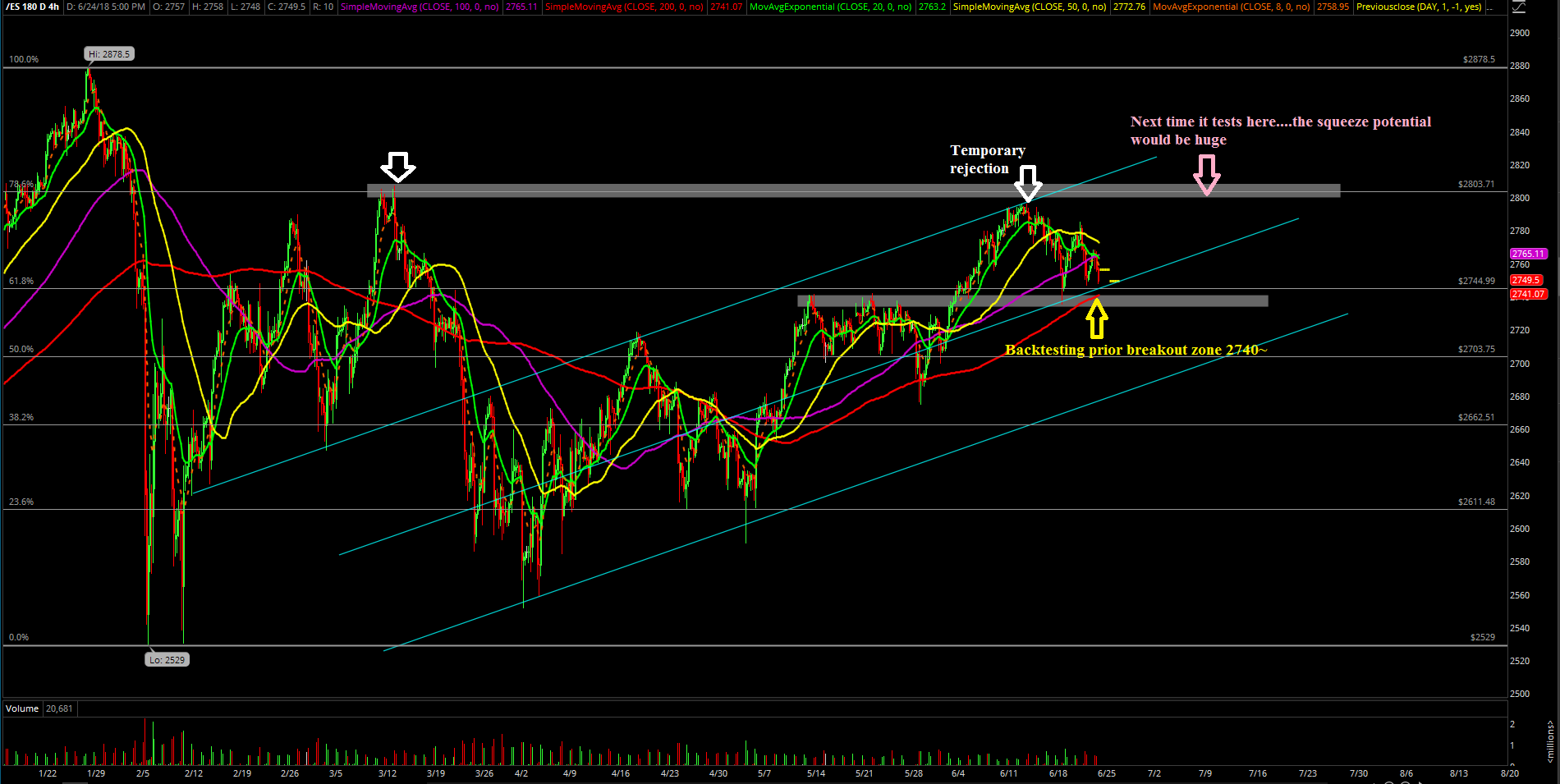Click the MovAvgExponential (CLOSE, 8) study label
Screen dimensions: 1560x784
[x=1232, y=7]
